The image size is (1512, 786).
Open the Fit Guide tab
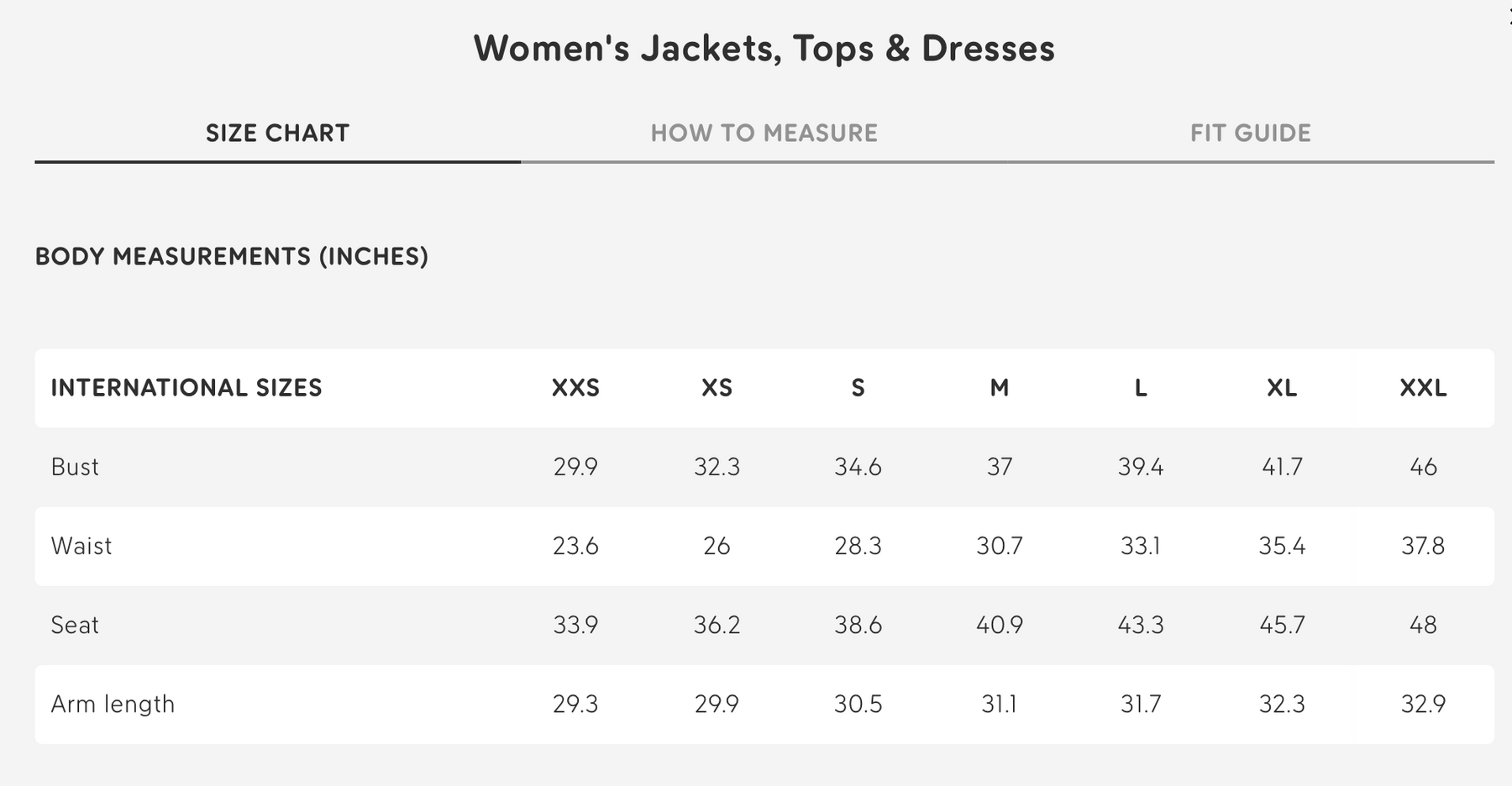click(x=1250, y=133)
